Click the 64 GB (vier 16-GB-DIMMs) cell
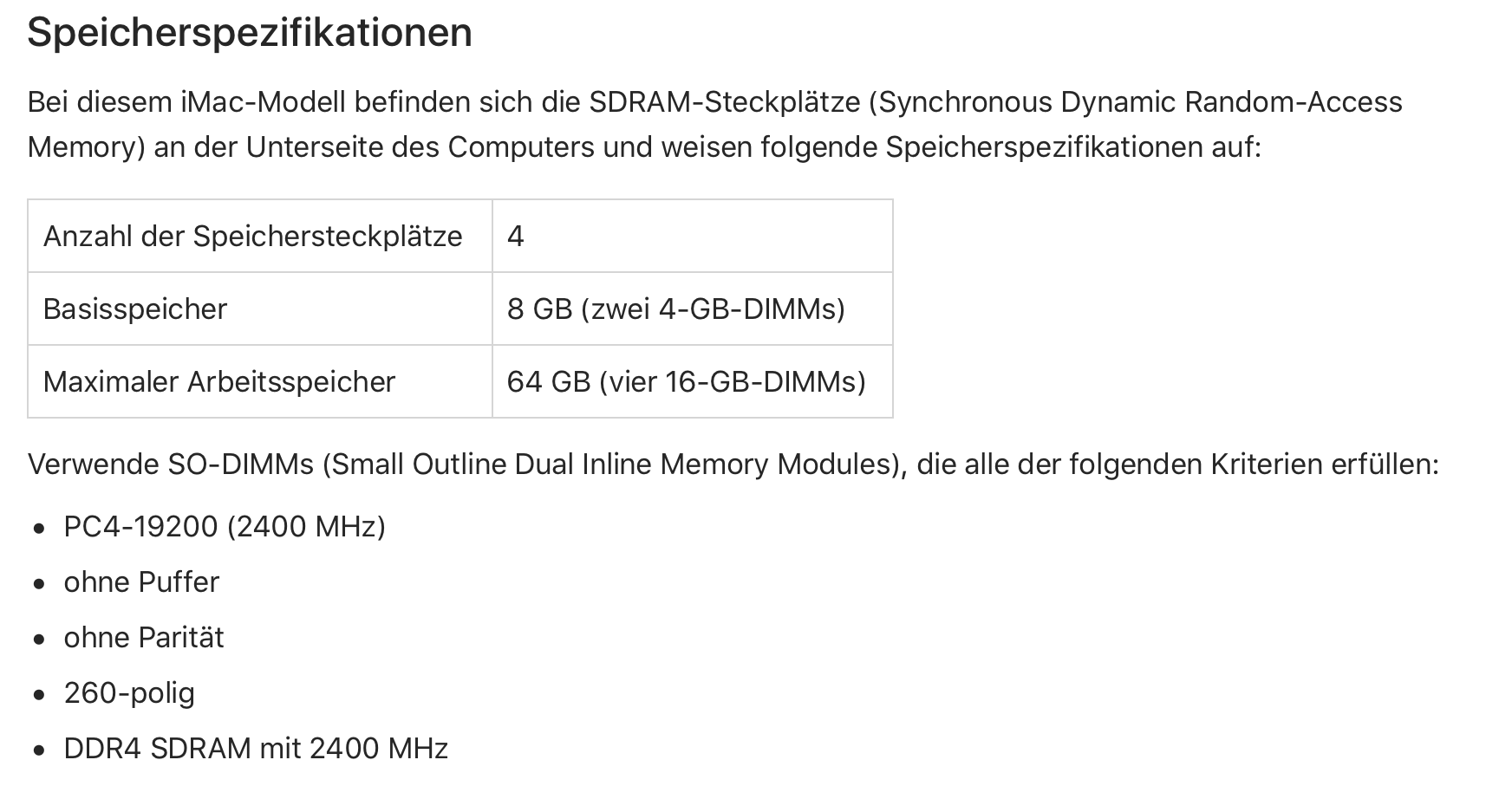Image resolution: width=1512 pixels, height=799 pixels. pyautogui.click(x=687, y=382)
